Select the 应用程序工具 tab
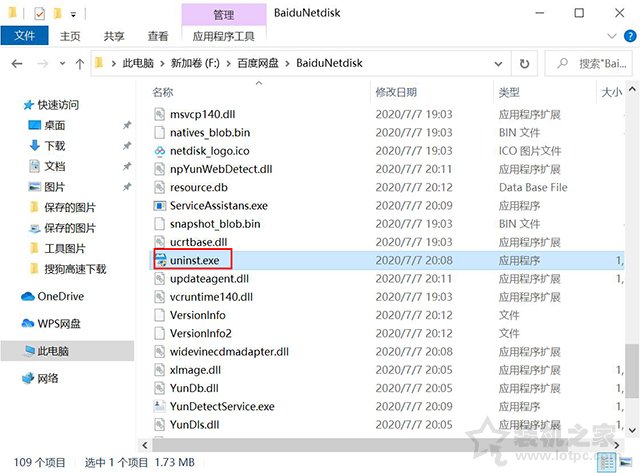 224,36
